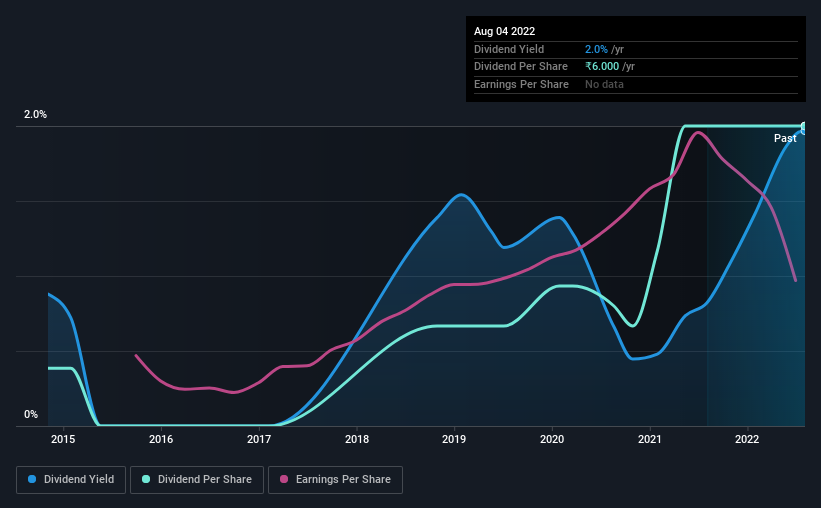Click the teal Dividend Per Share legend dot
This screenshot has width=821, height=508.
[146, 479]
